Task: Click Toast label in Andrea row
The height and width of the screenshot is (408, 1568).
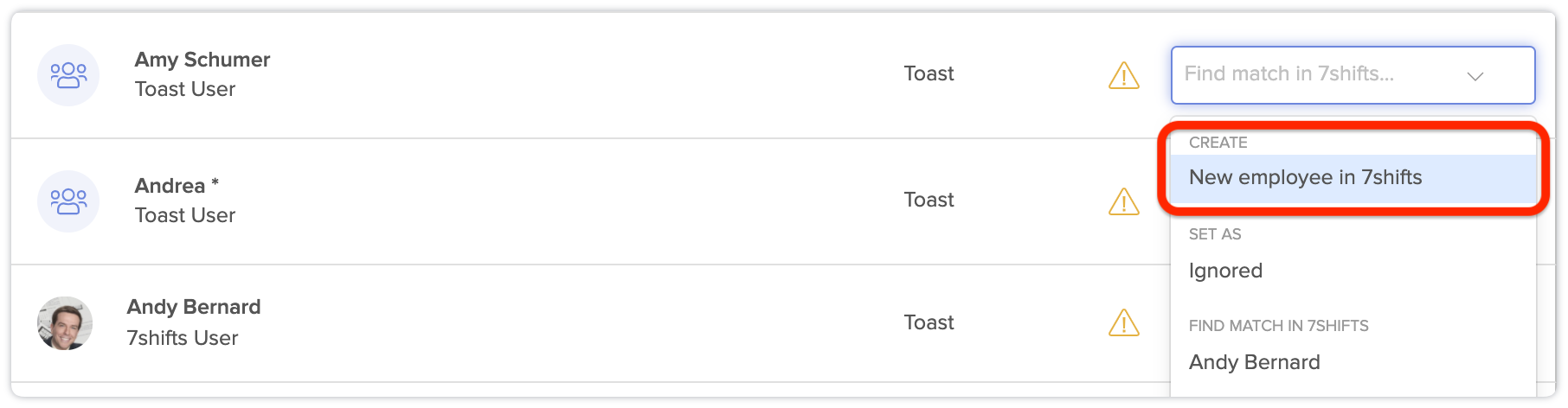Action: click(x=929, y=200)
